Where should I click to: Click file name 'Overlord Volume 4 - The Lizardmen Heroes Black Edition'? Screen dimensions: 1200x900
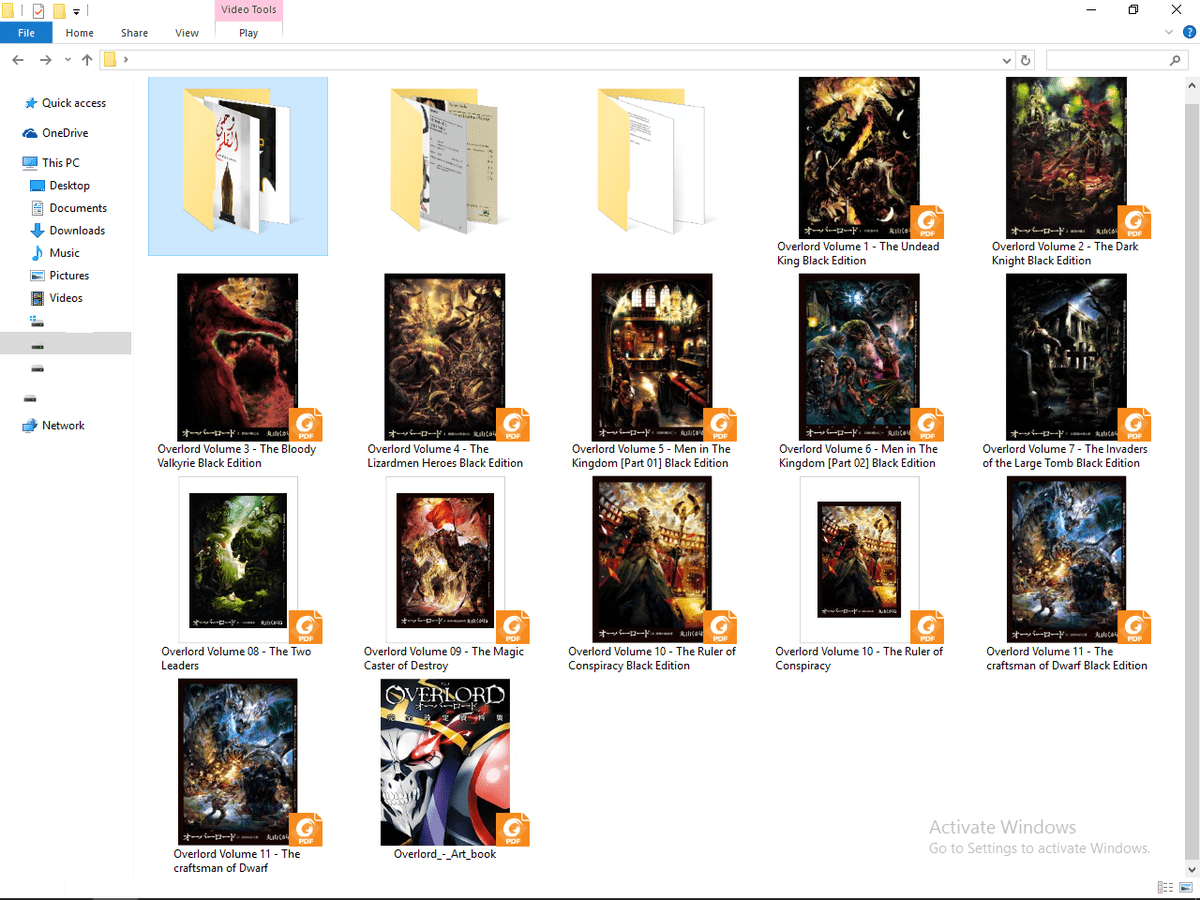445,456
